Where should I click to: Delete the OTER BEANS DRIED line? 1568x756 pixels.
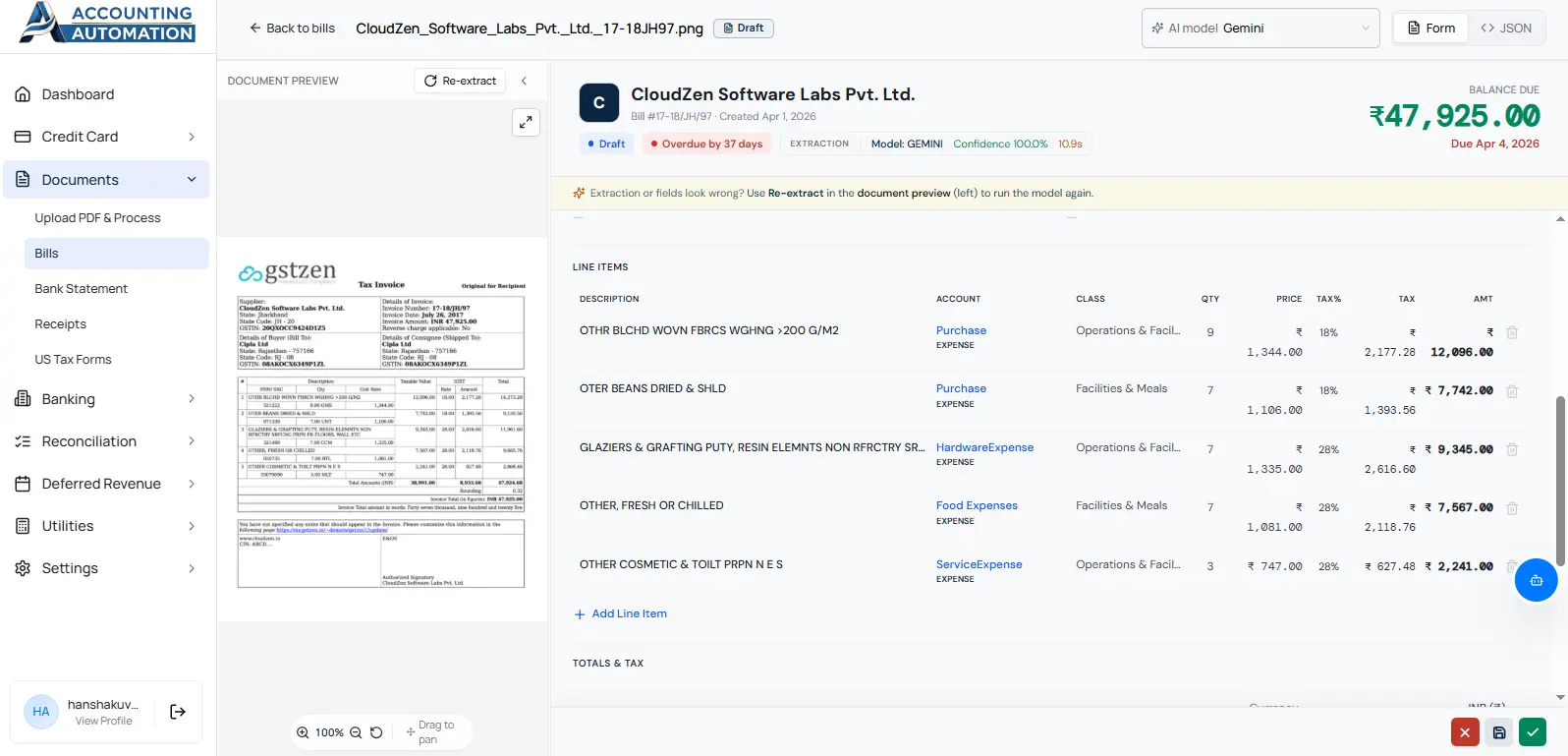[1512, 391]
